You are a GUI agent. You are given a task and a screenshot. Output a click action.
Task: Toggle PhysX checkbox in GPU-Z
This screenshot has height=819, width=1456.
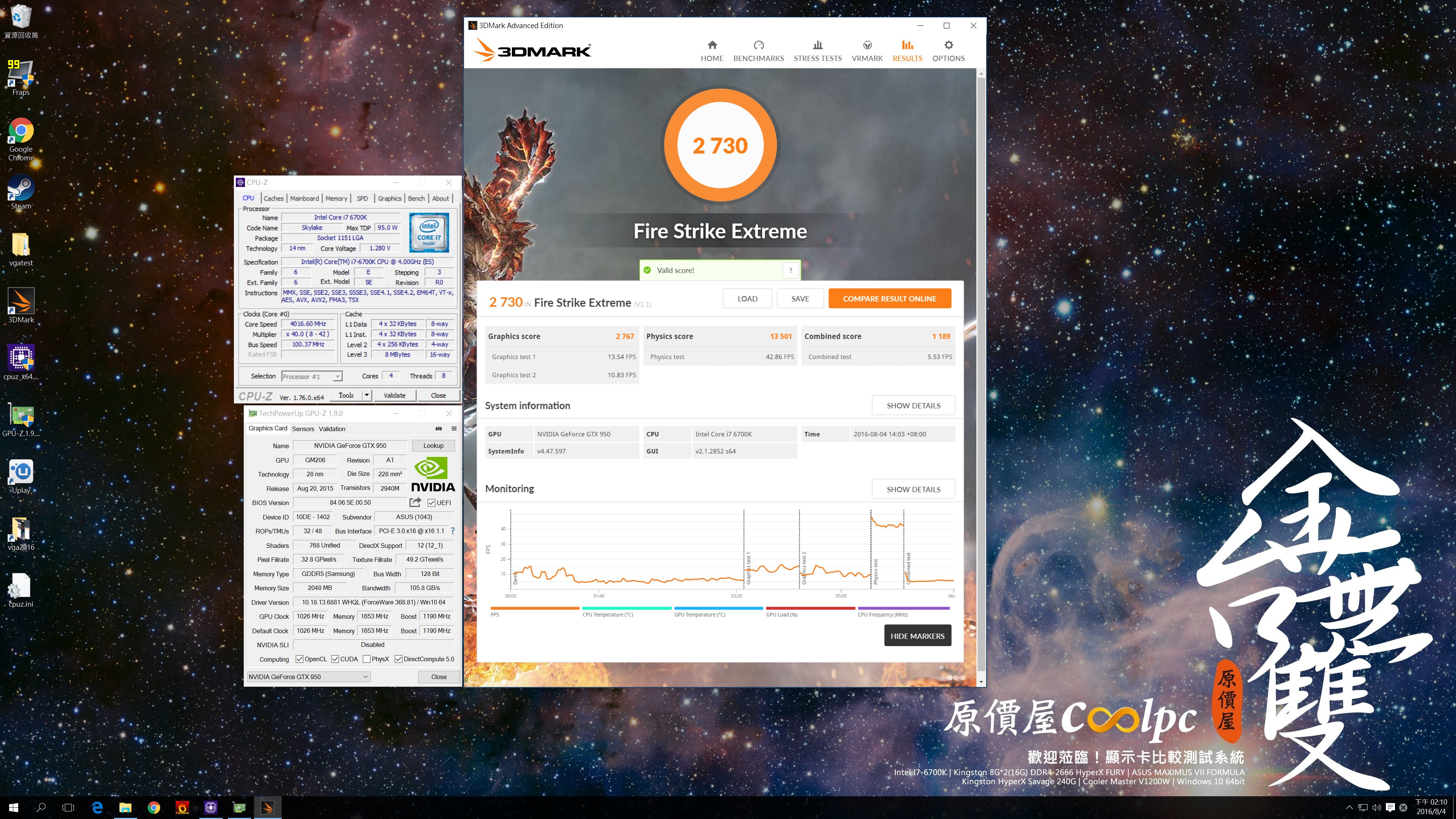pyautogui.click(x=367, y=659)
